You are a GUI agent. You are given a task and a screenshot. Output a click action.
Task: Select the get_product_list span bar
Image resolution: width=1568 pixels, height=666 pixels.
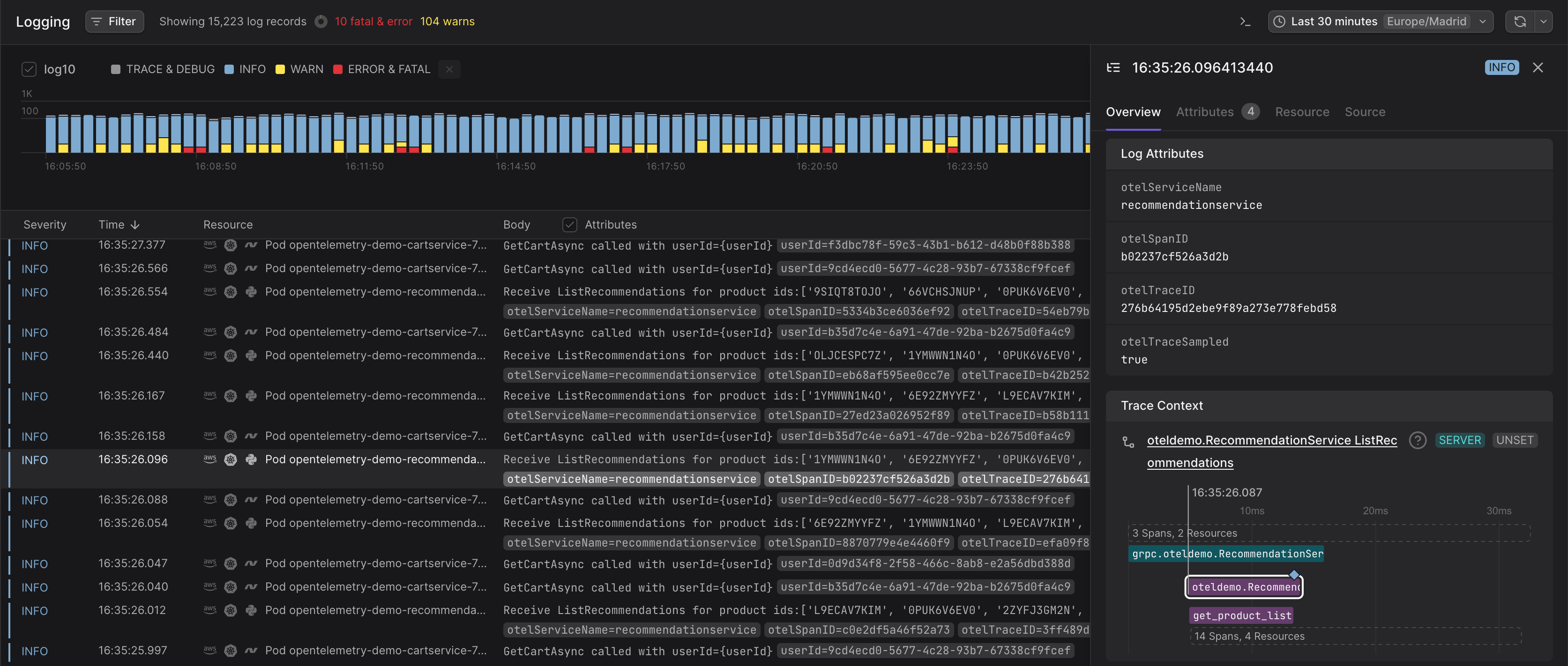pos(1241,615)
